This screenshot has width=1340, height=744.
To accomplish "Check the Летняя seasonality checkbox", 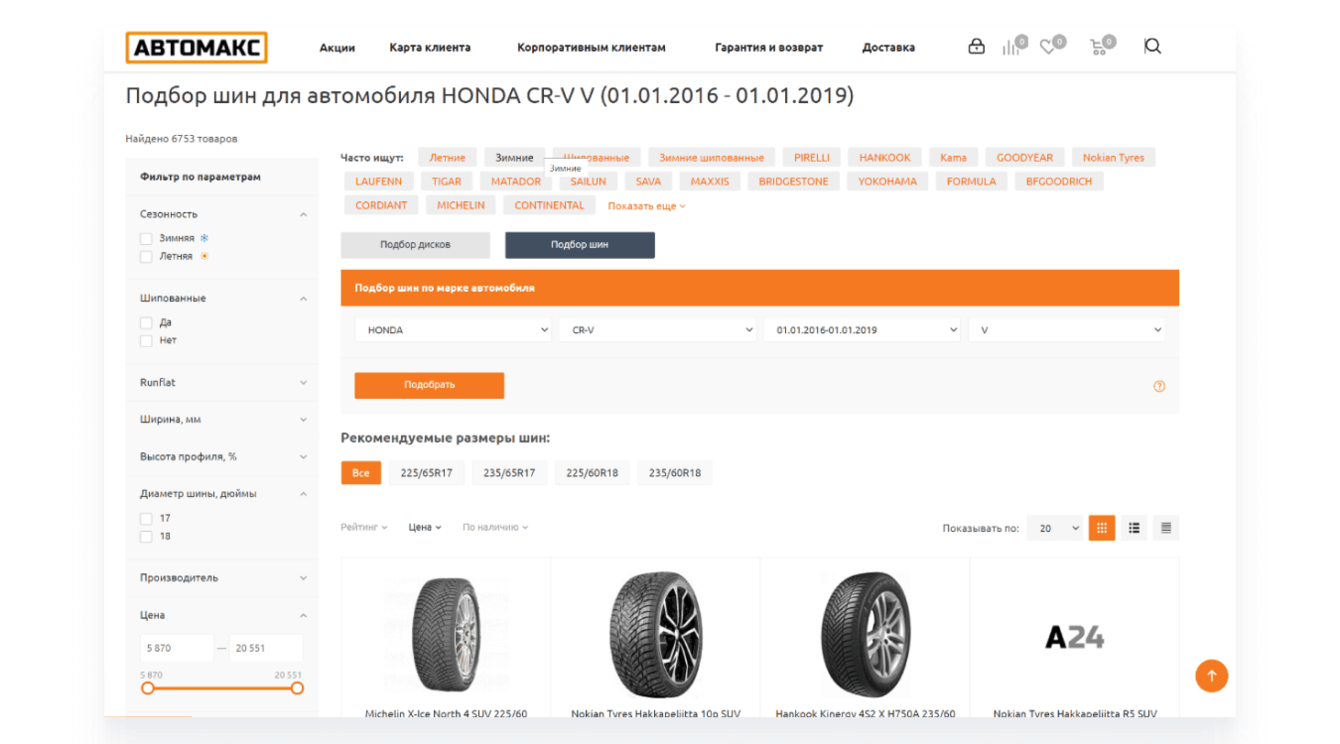I will point(146,257).
